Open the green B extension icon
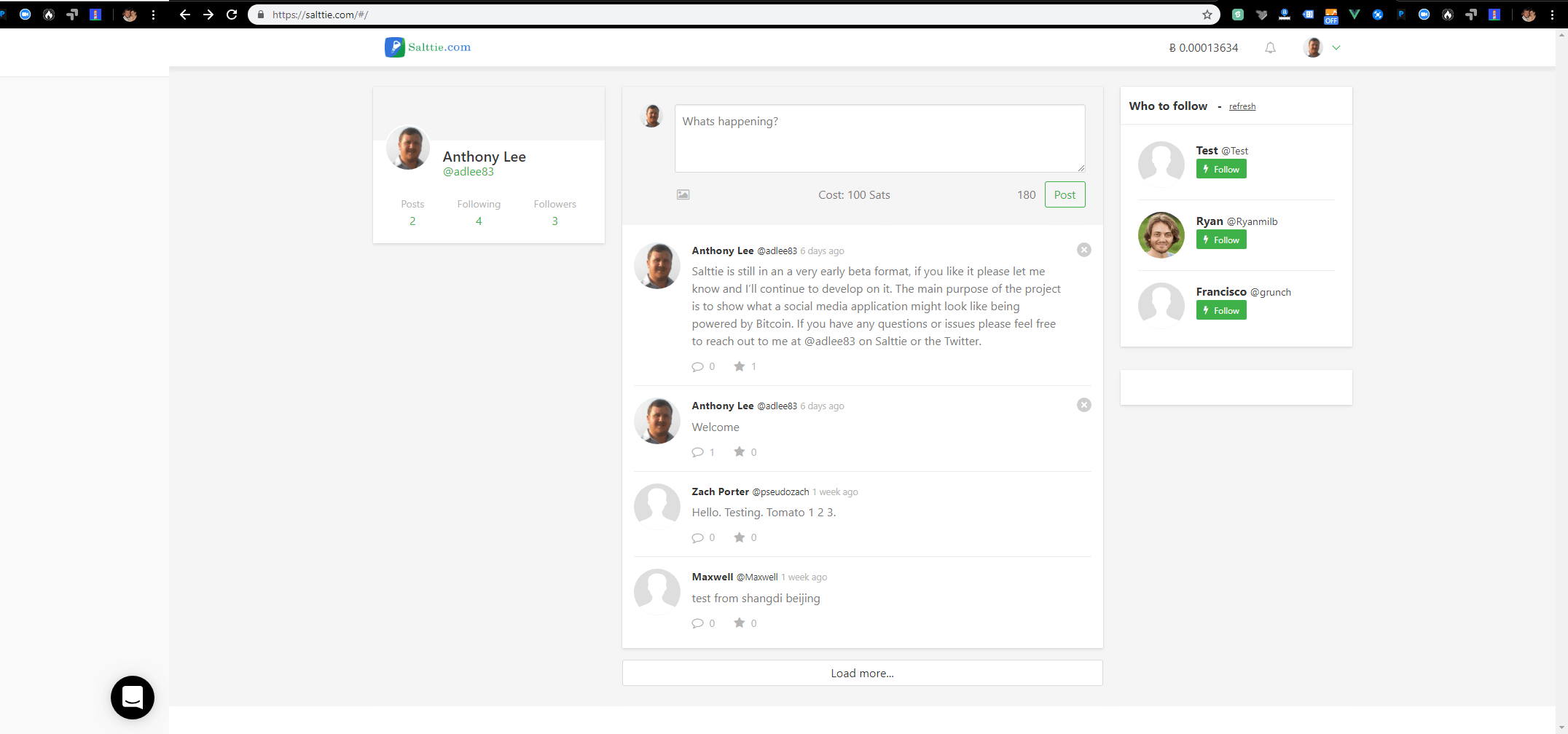The height and width of the screenshot is (734, 1568). tap(1238, 15)
